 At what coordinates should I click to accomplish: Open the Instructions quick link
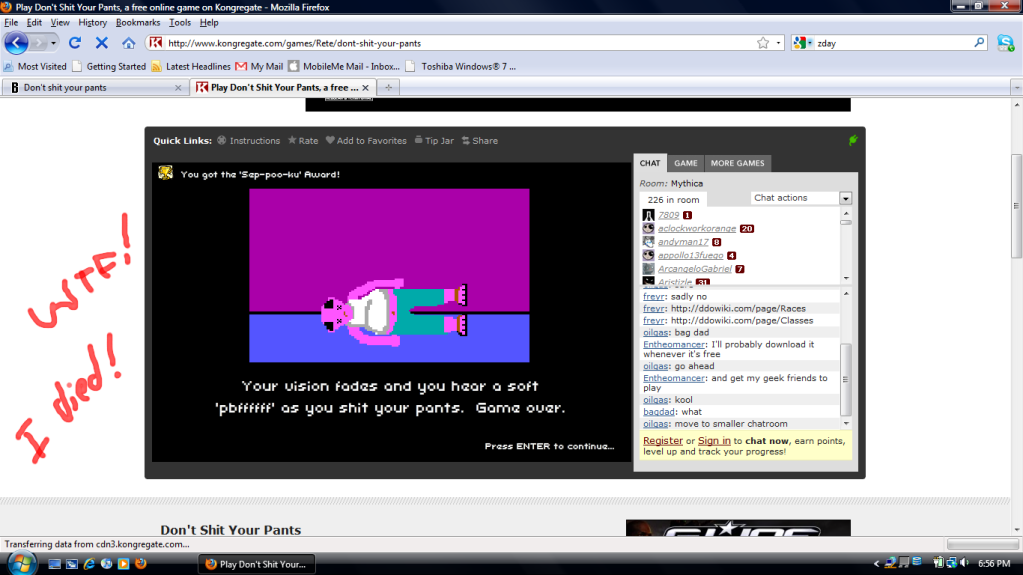tap(249, 140)
